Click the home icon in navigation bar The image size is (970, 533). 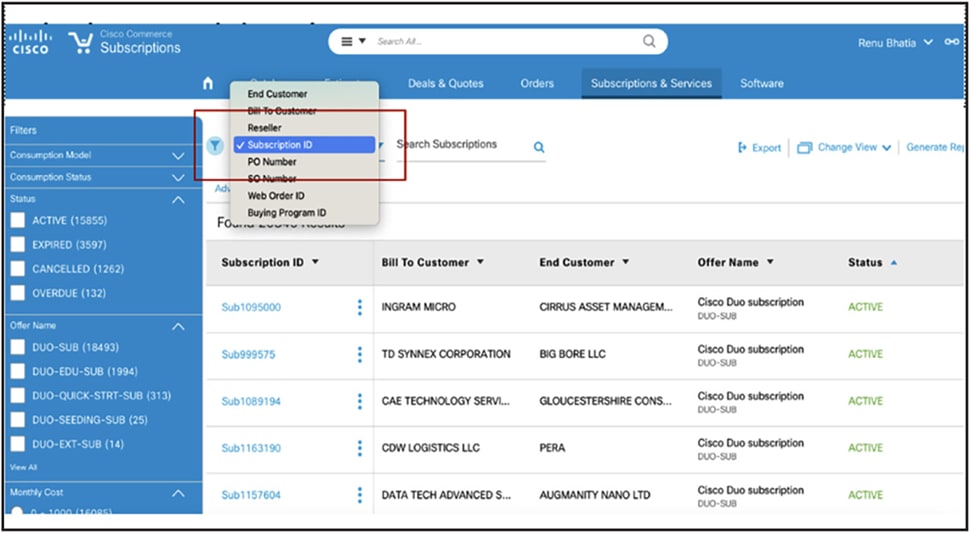pyautogui.click(x=208, y=83)
